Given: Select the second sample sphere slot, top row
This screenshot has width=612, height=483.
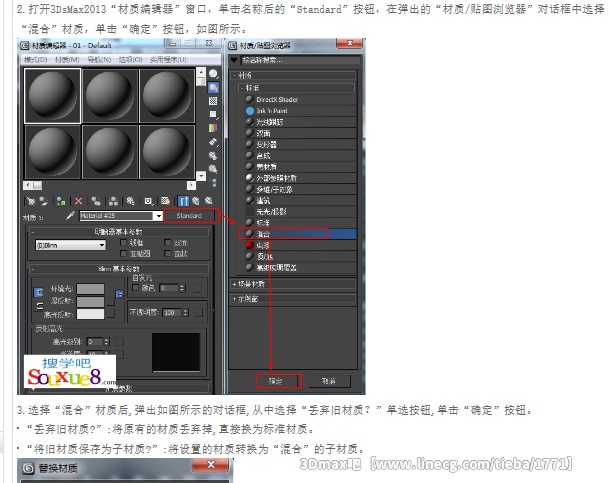Looking at the screenshot, I should (x=109, y=96).
